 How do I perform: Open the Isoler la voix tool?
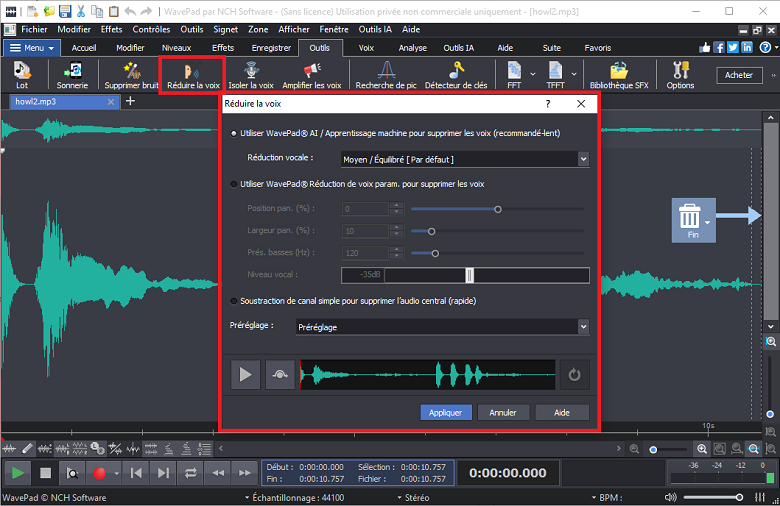[251, 71]
